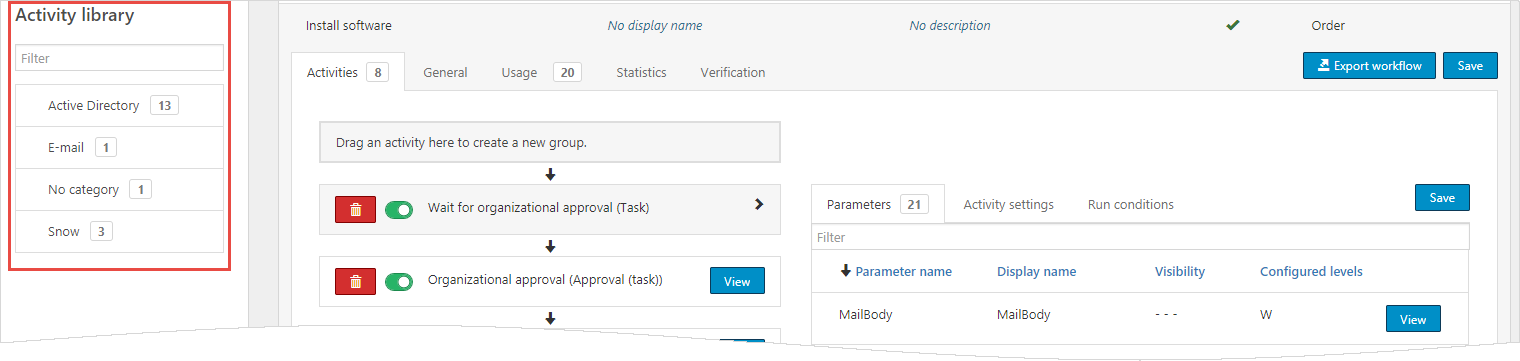Toggle off Organizational approval (Approval task) switch
1520x361 pixels.
pyautogui.click(x=399, y=282)
